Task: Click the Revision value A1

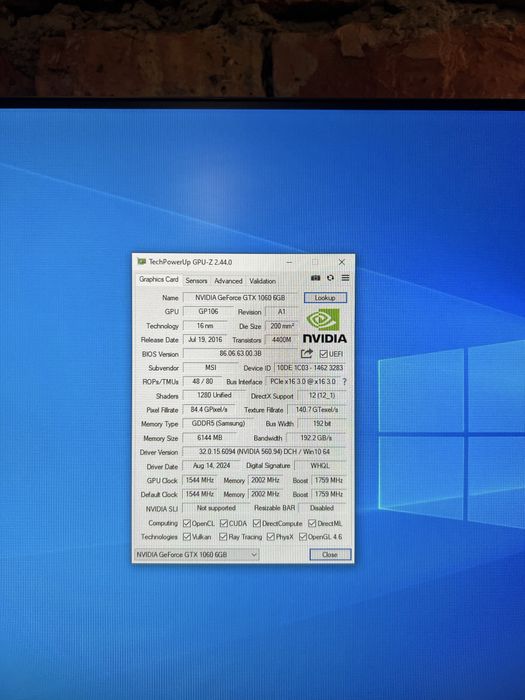Action: click(281, 312)
